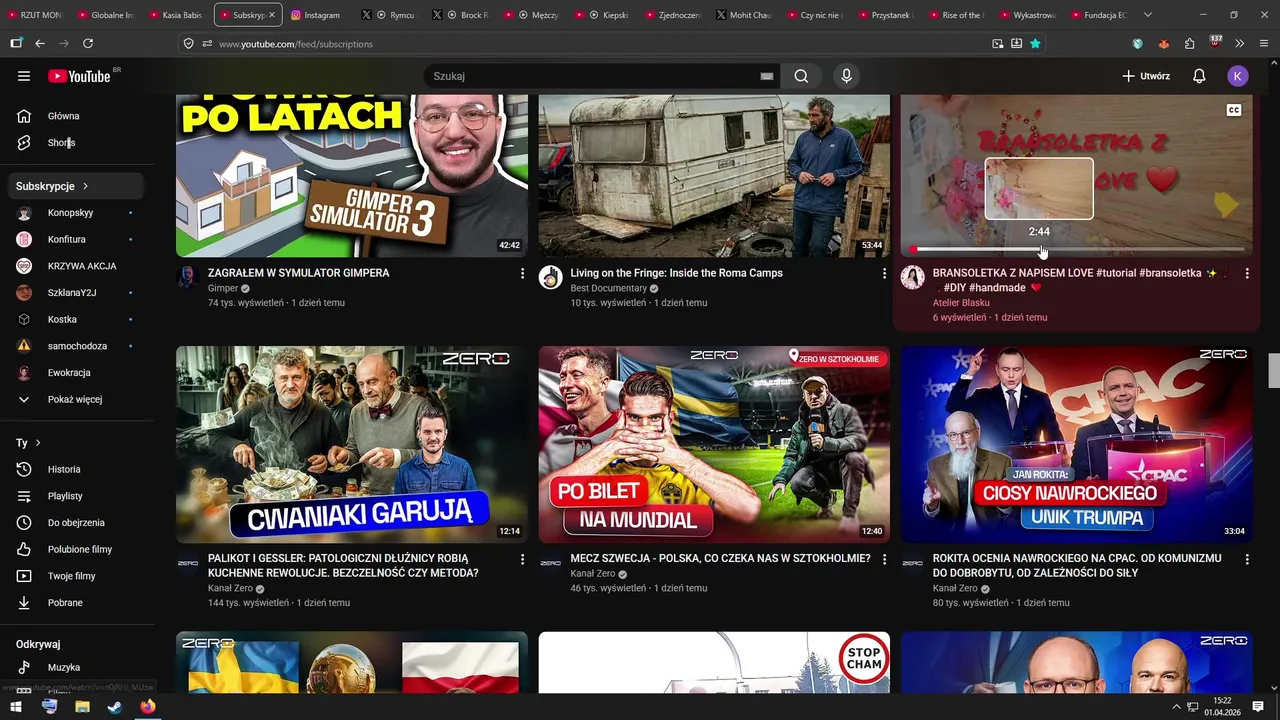Open Playlisty in the sidebar
Viewport: 1280px width, 720px height.
coord(77,496)
